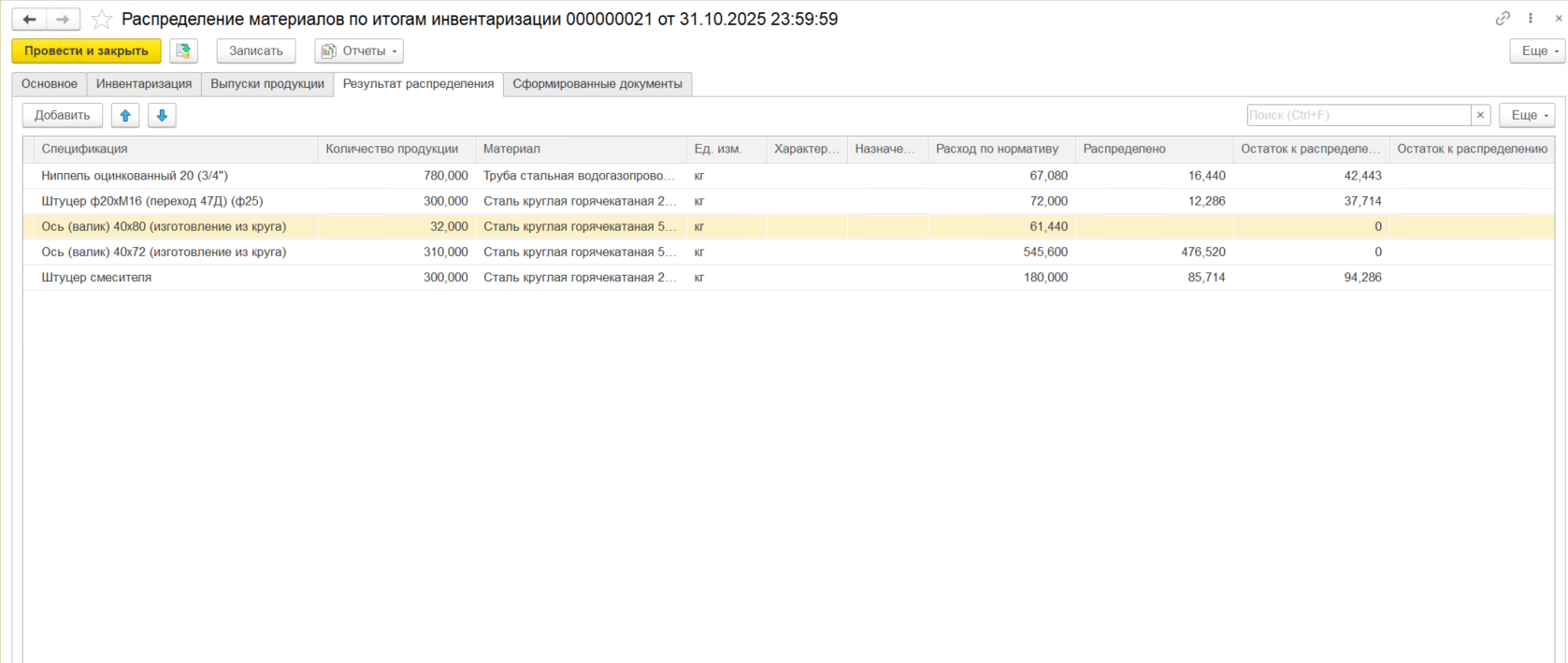Screen dimensions: 1568x663
Task: Click the back navigation arrow
Action: (x=29, y=20)
